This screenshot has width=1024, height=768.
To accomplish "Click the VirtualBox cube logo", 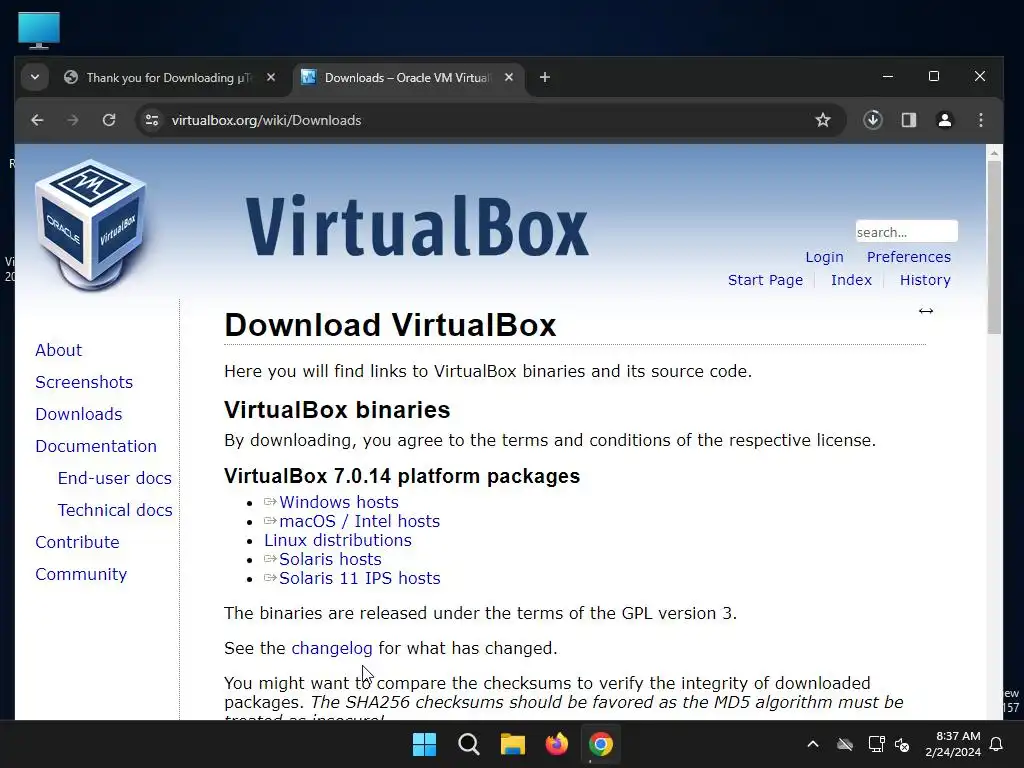I will (91, 224).
